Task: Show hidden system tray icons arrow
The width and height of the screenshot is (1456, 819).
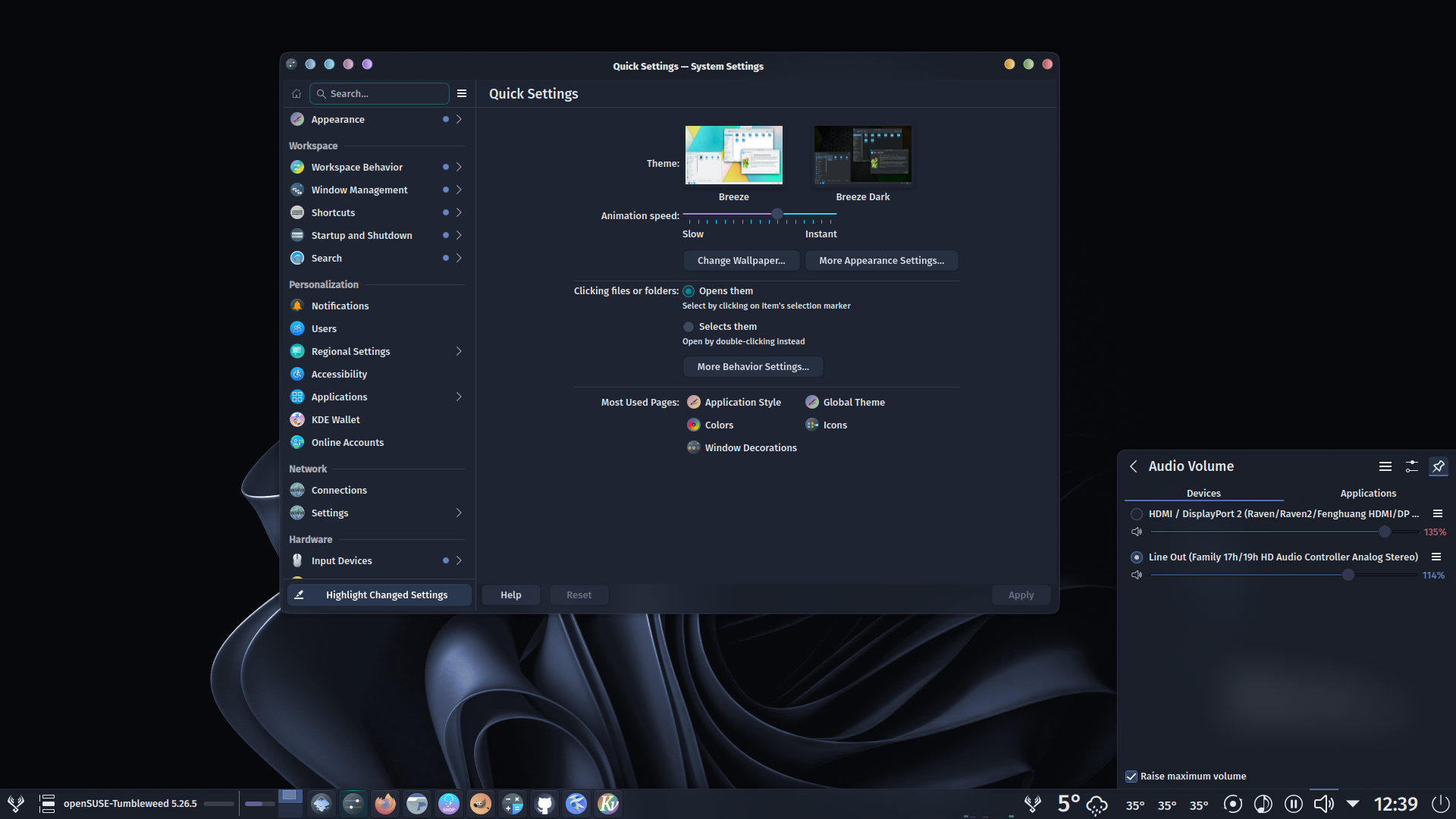Action: tap(1353, 804)
